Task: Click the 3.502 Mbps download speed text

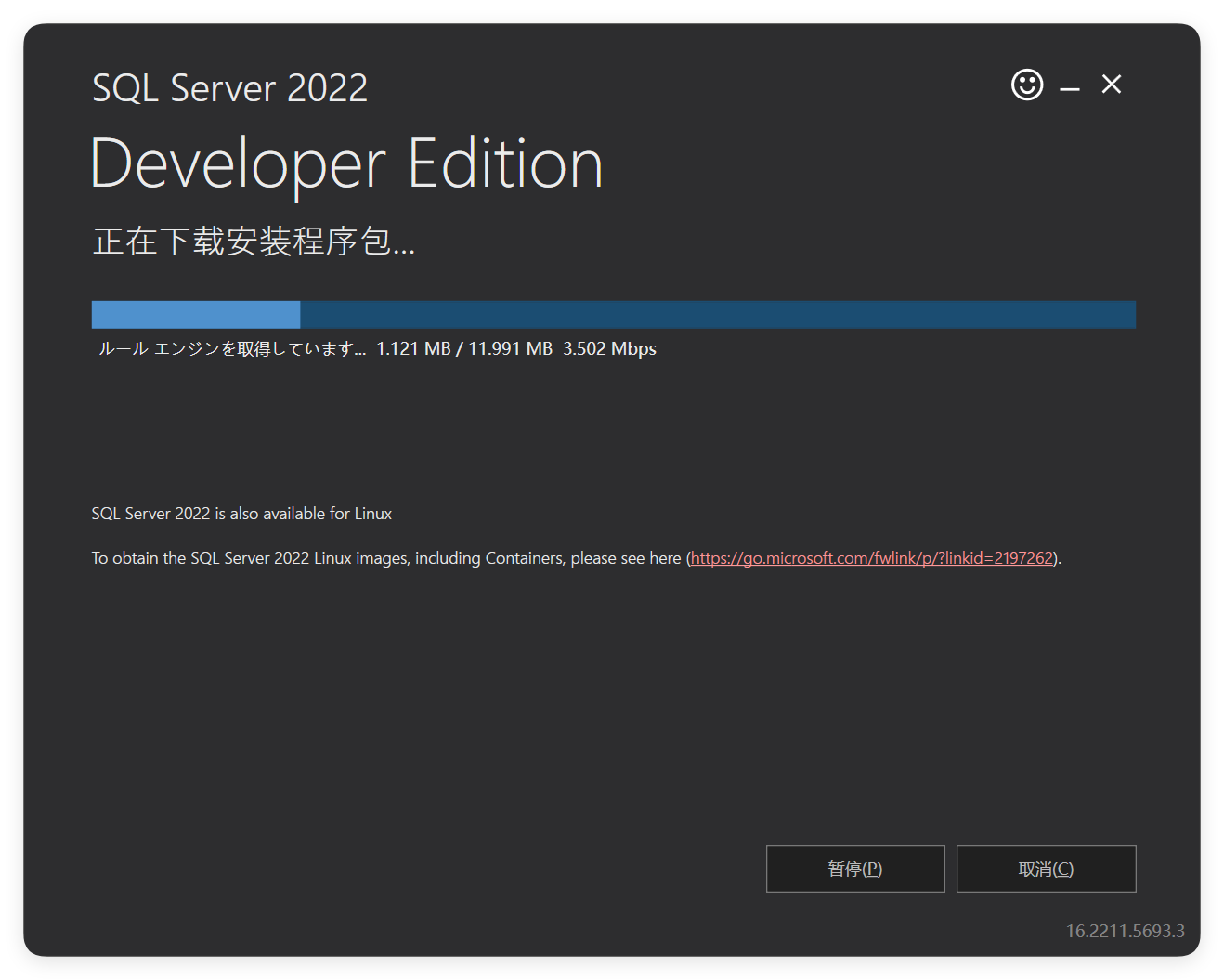Action: pos(609,348)
